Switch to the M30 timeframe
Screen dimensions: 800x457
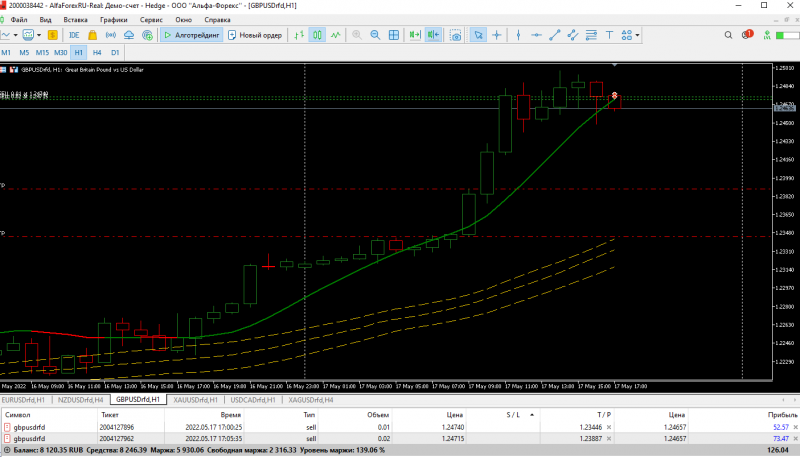(61, 53)
